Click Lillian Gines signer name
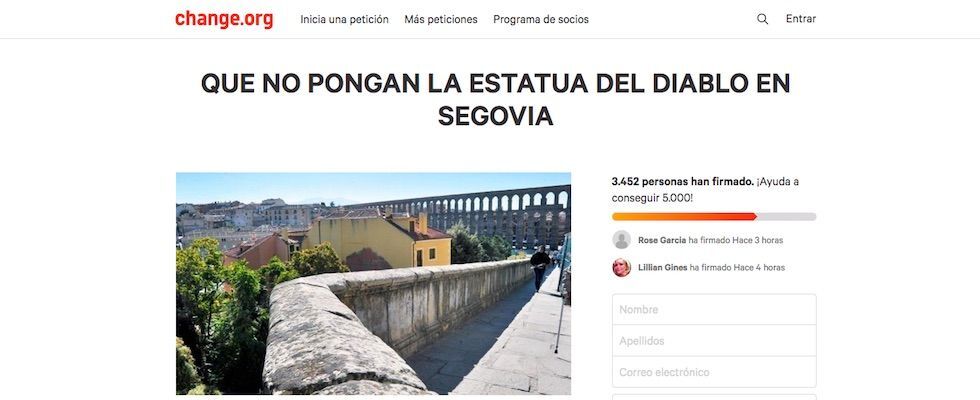 click(662, 268)
